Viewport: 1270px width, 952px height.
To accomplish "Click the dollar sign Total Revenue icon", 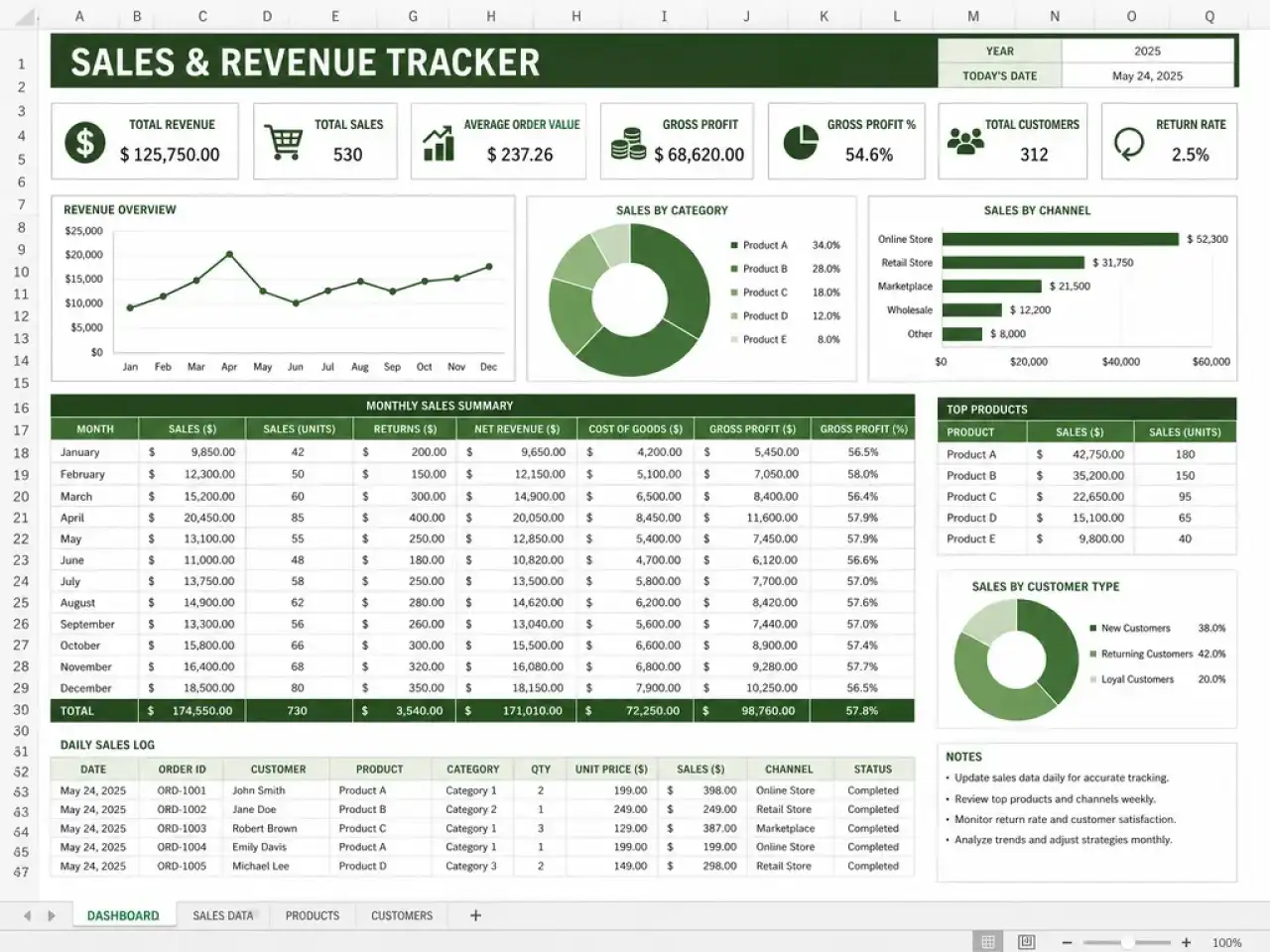I will point(85,142).
